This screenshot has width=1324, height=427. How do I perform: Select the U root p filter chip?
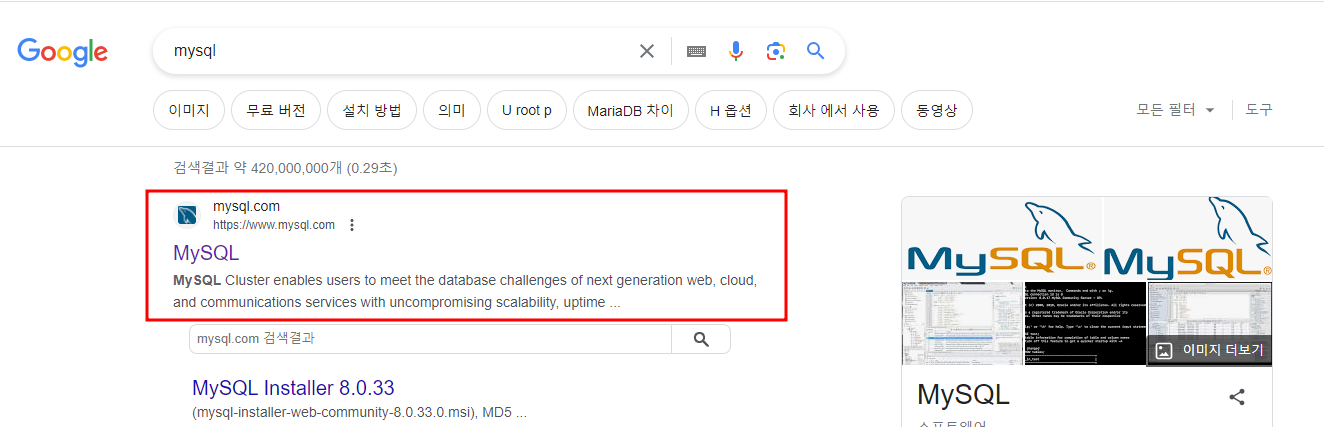point(527,110)
